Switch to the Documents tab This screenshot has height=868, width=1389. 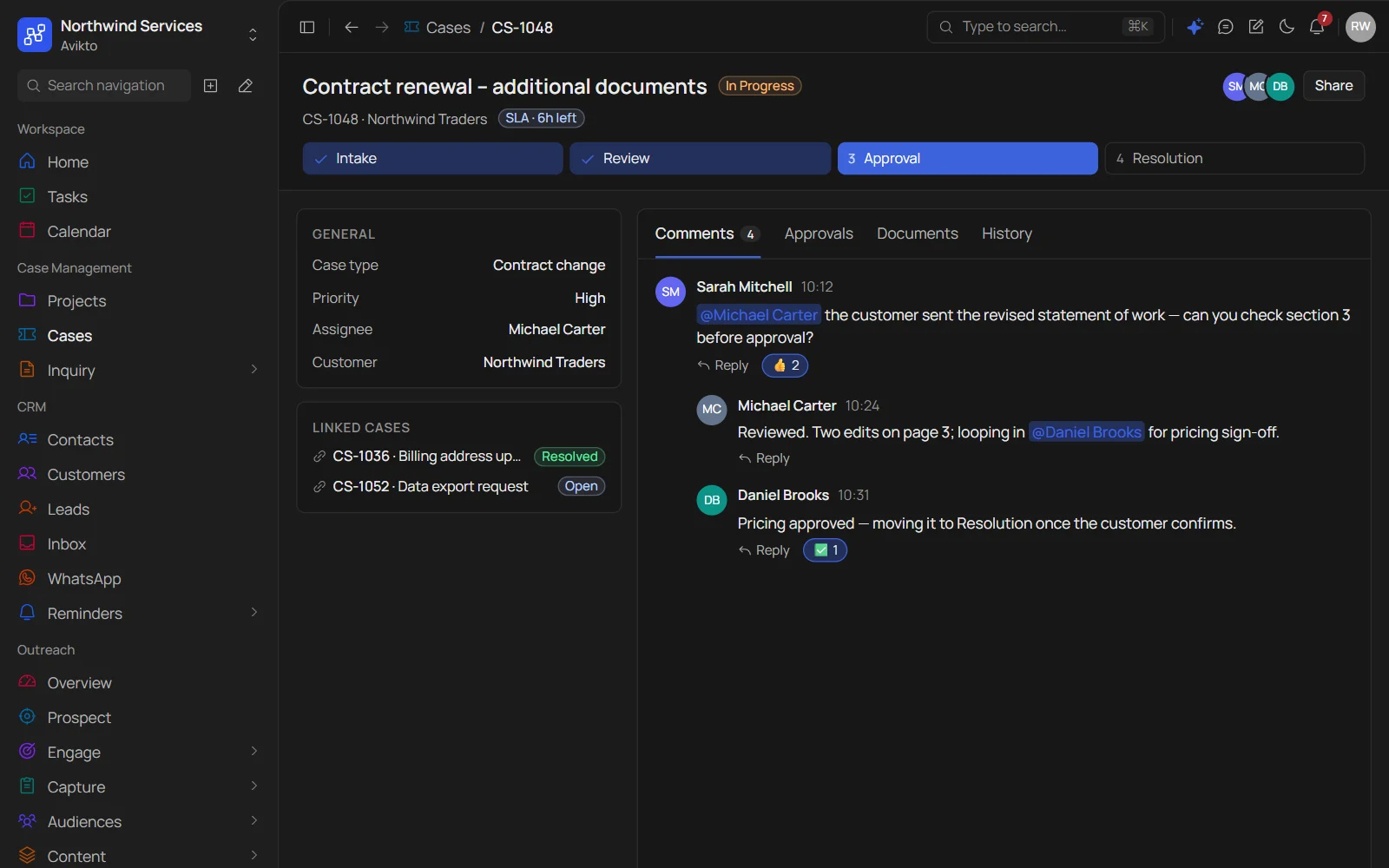[918, 233]
